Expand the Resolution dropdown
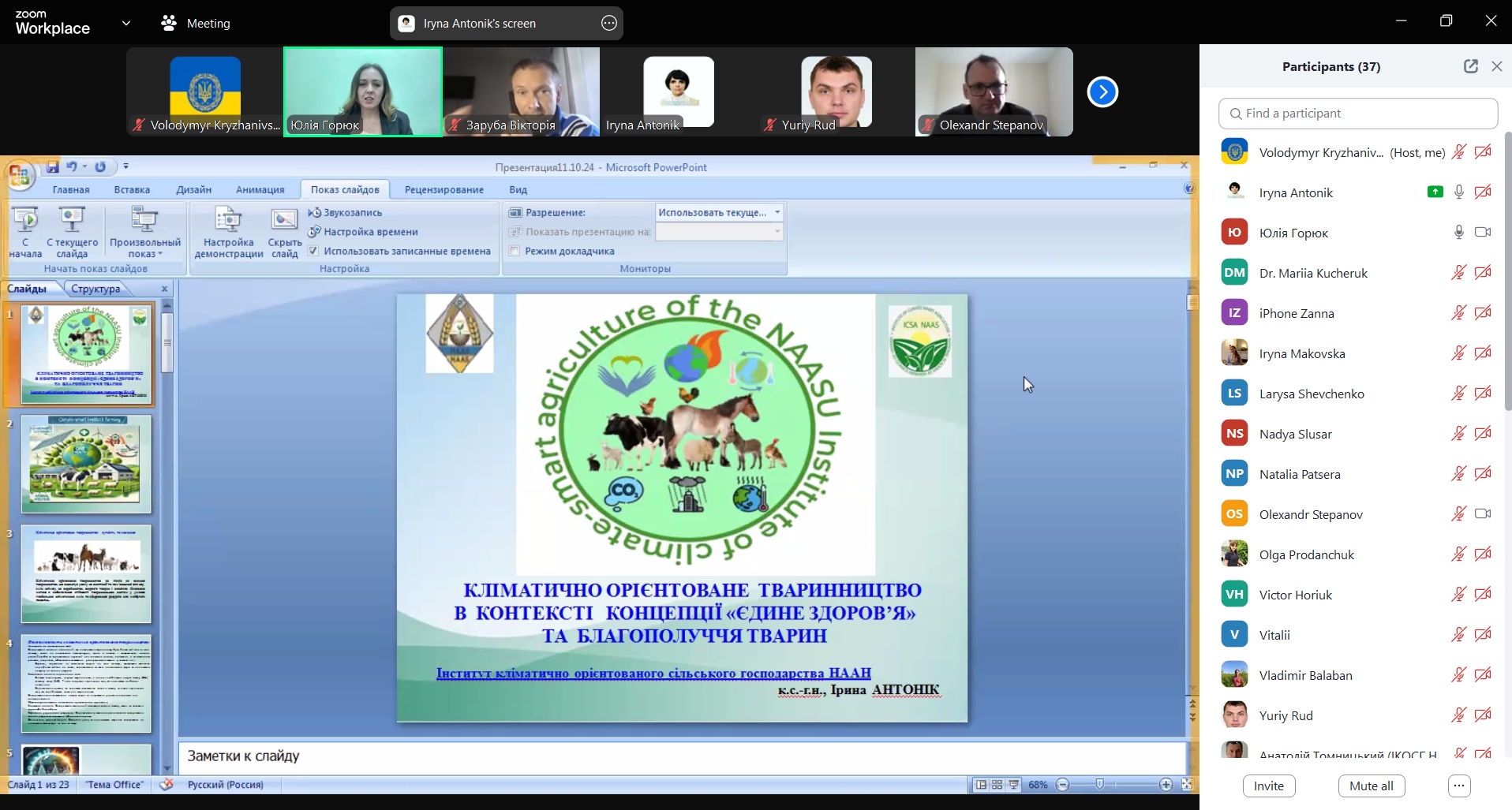 pyautogui.click(x=777, y=212)
